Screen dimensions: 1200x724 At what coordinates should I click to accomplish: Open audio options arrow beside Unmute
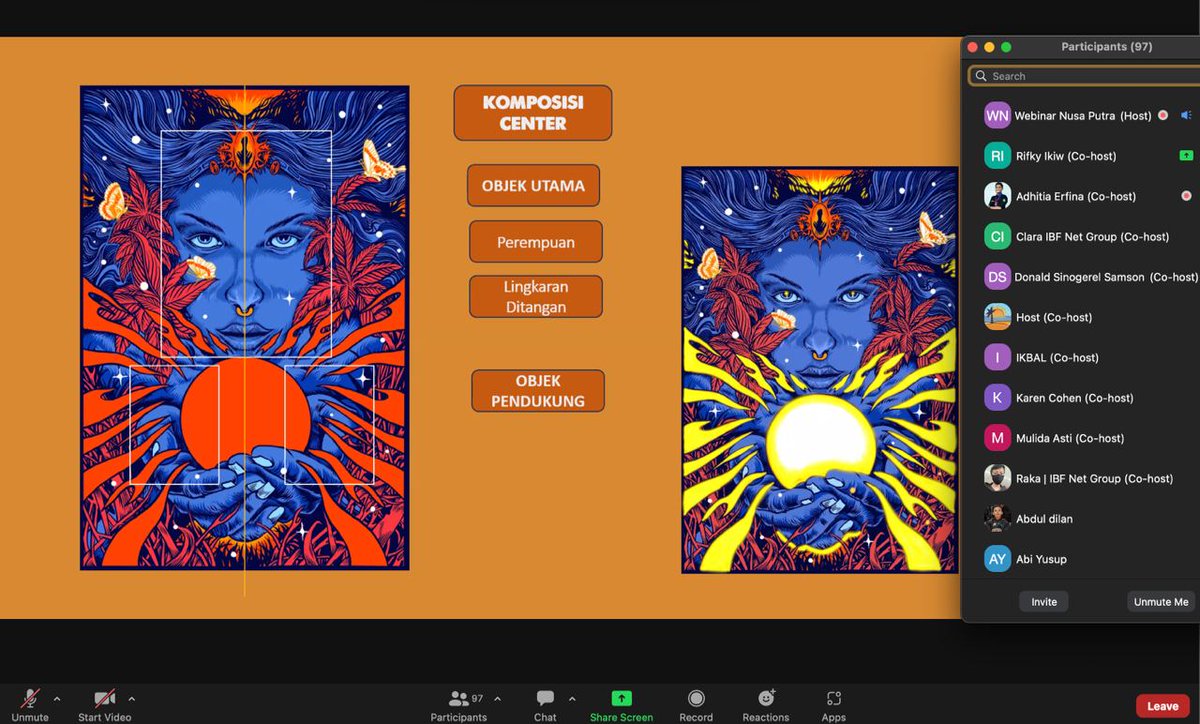[57, 699]
